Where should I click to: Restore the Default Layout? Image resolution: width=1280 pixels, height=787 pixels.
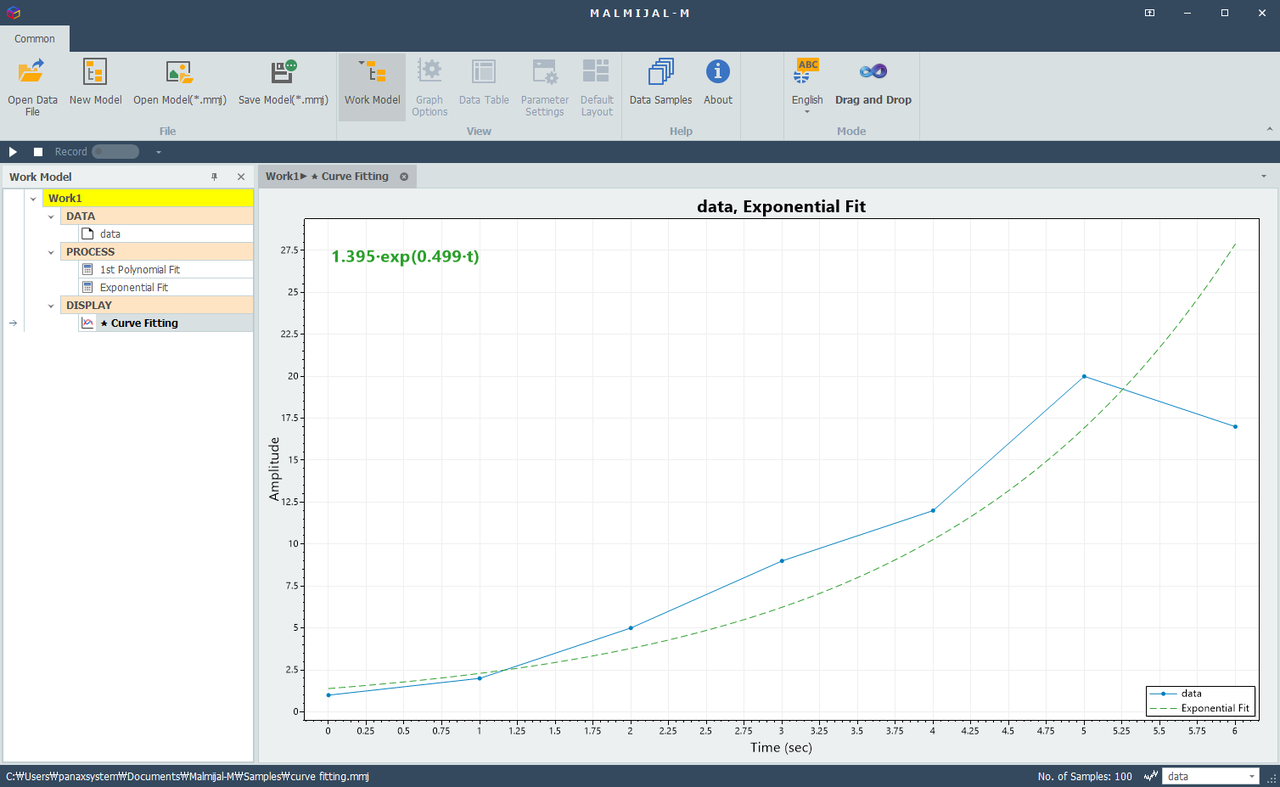click(596, 86)
